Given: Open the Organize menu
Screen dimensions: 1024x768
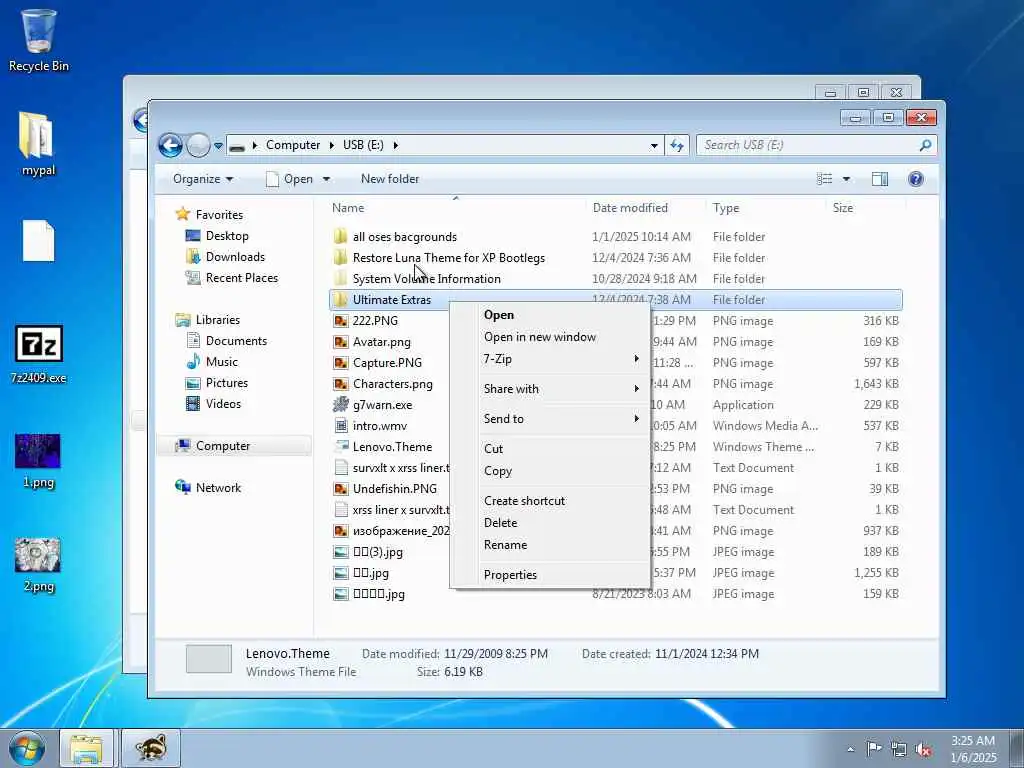Looking at the screenshot, I should point(202,179).
